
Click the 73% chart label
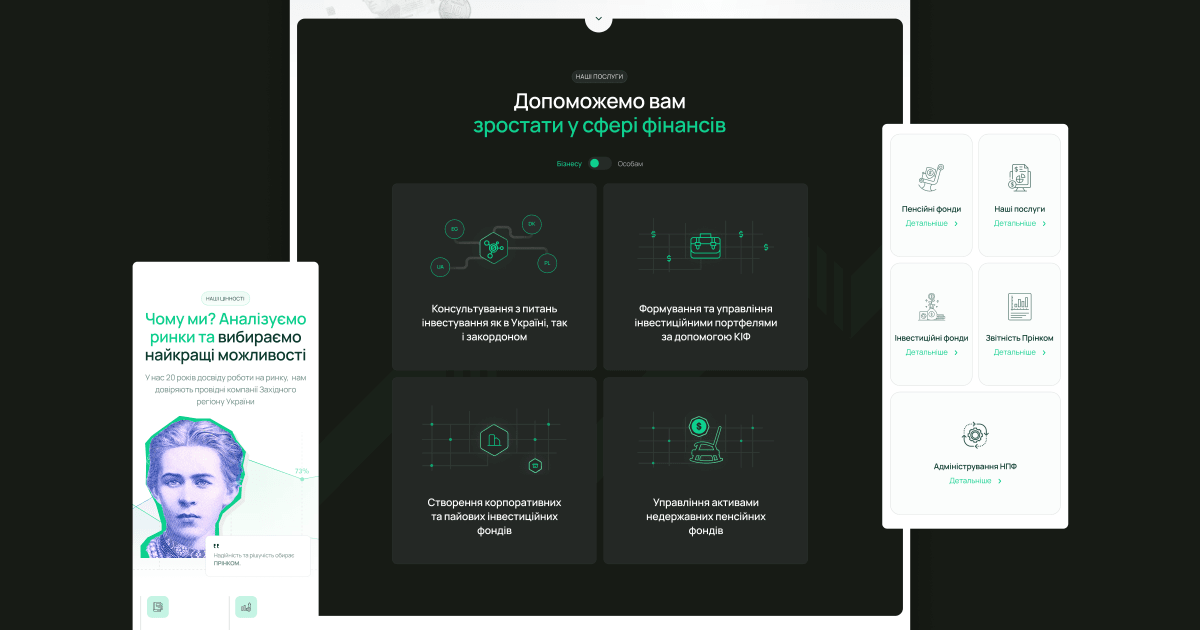[x=301, y=471]
